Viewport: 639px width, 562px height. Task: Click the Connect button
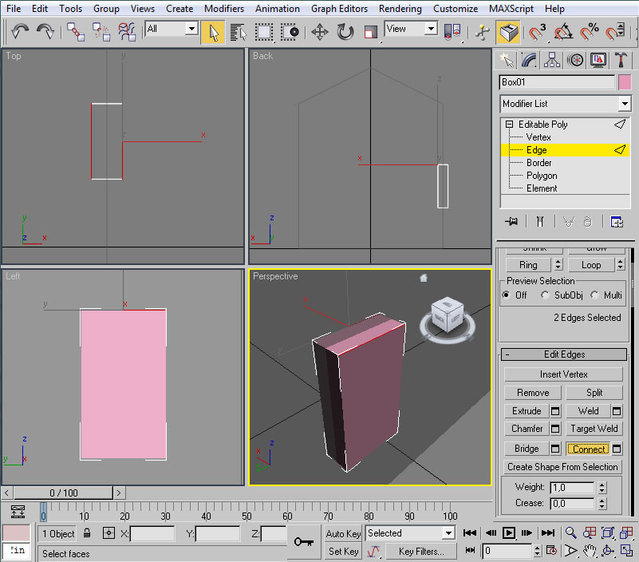pos(588,449)
